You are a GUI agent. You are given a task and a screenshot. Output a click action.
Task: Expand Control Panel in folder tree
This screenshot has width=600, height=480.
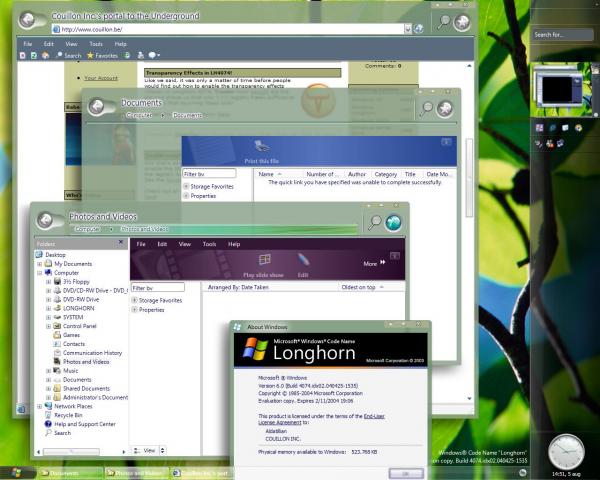coord(48,326)
